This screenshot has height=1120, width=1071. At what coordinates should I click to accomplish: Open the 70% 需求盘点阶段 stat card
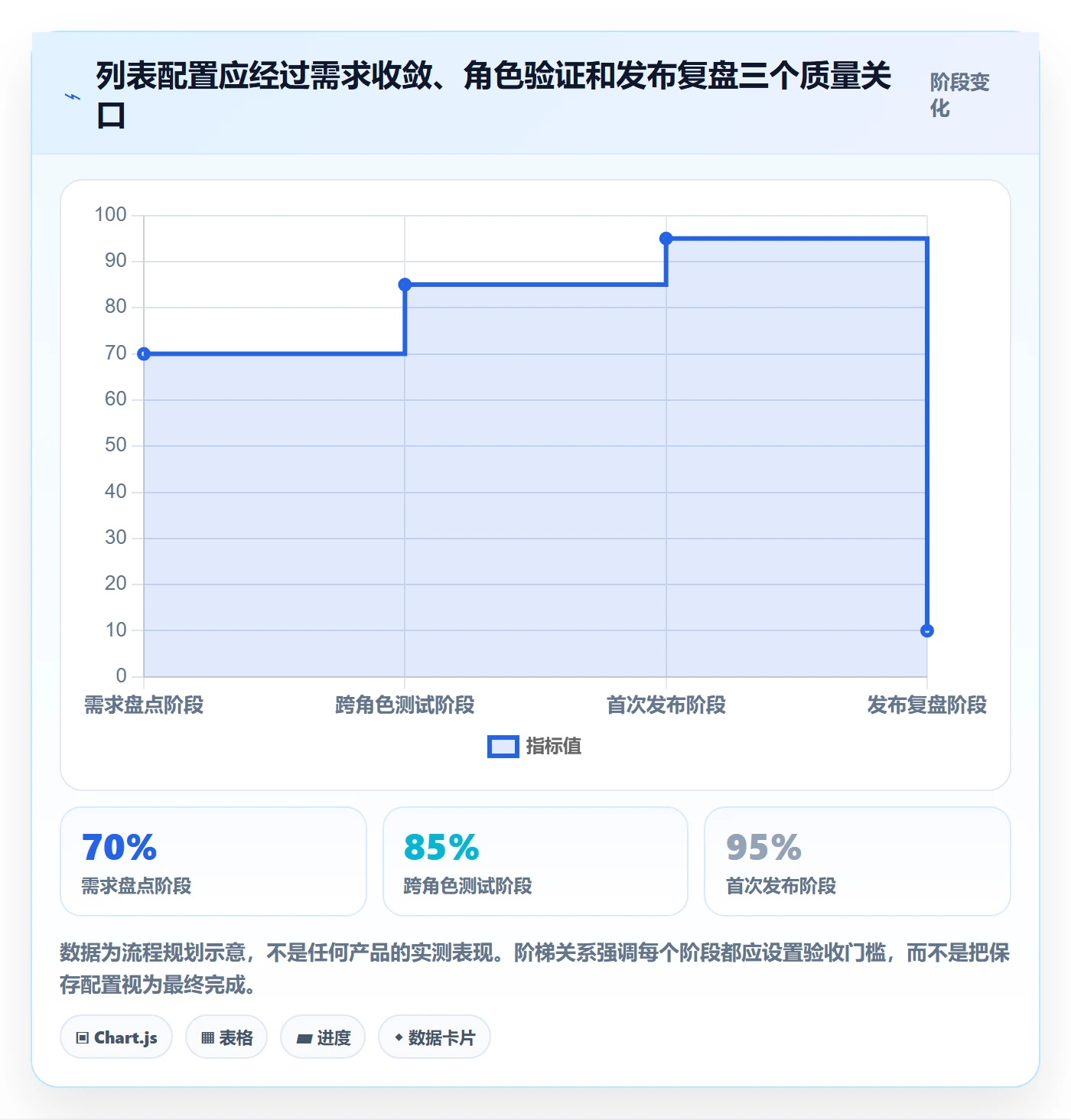click(x=213, y=861)
